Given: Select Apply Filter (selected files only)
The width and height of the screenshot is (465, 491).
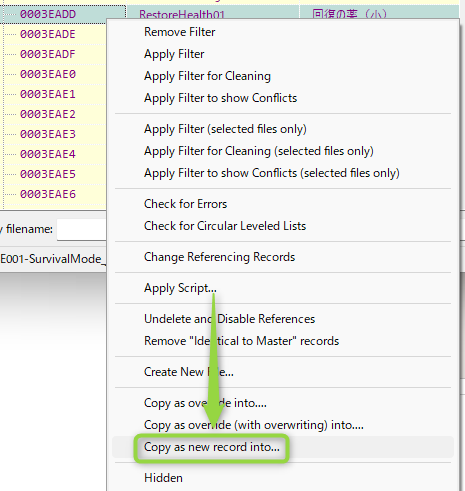Looking at the screenshot, I should point(225,129).
